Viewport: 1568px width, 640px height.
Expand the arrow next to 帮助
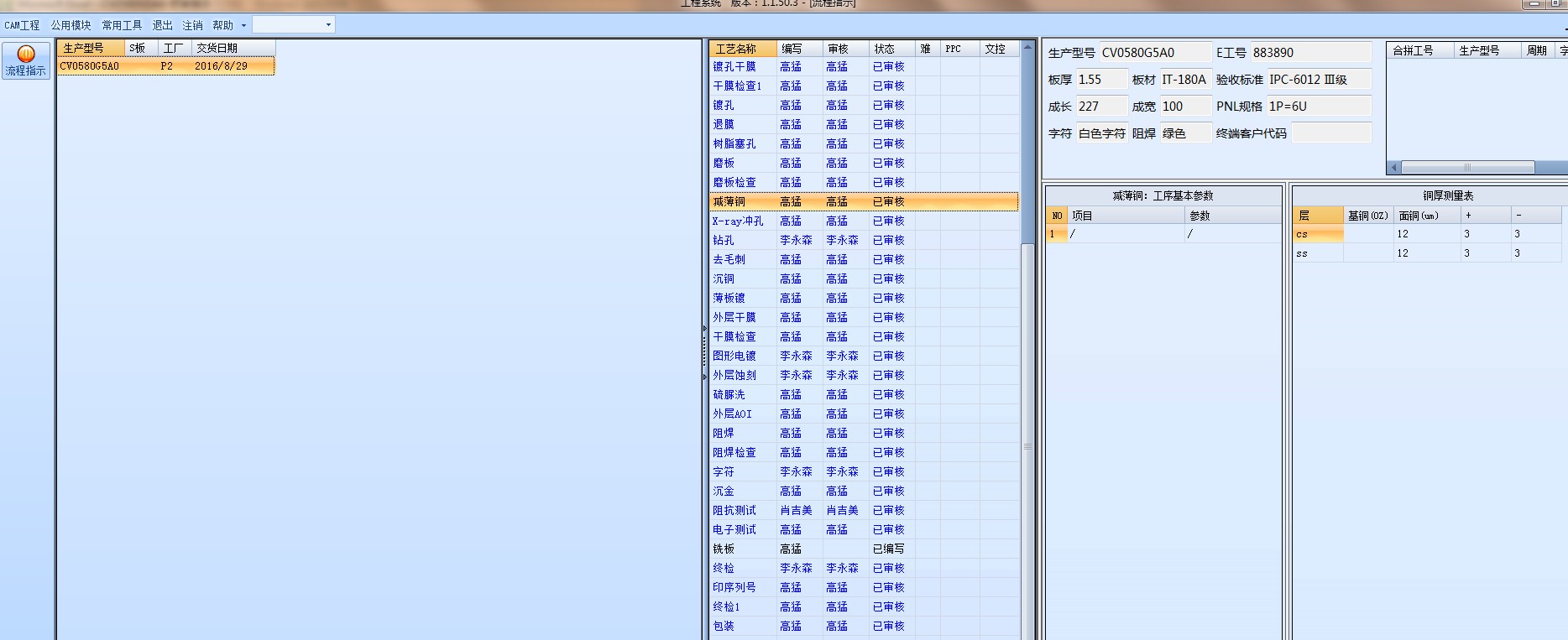pyautogui.click(x=244, y=25)
